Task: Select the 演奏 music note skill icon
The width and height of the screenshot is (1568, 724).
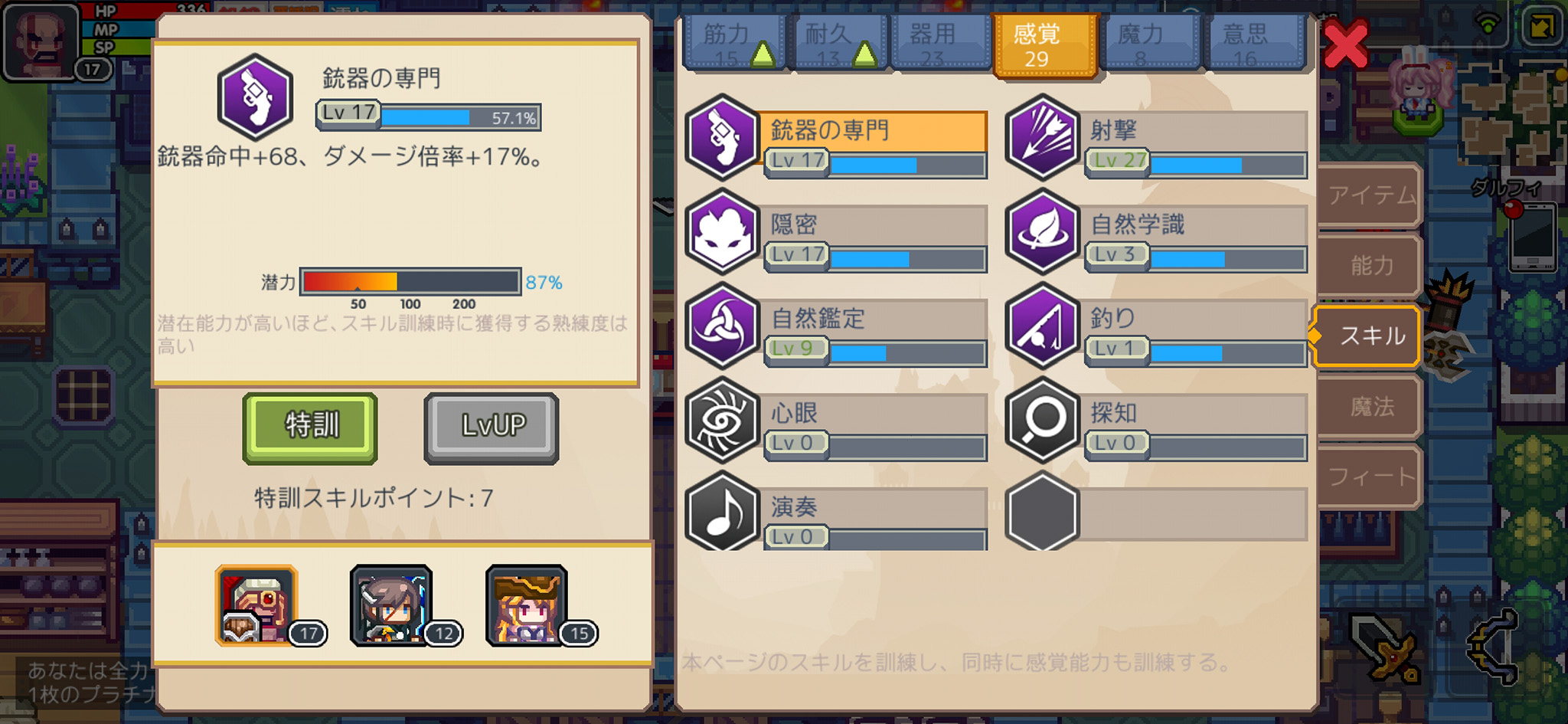Action: point(722,512)
